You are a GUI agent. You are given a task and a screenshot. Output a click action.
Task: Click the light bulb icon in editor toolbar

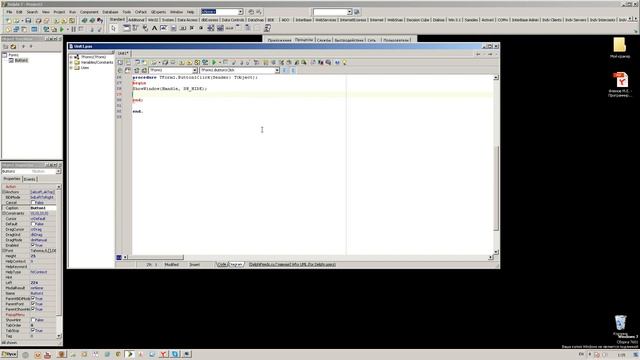point(344,62)
